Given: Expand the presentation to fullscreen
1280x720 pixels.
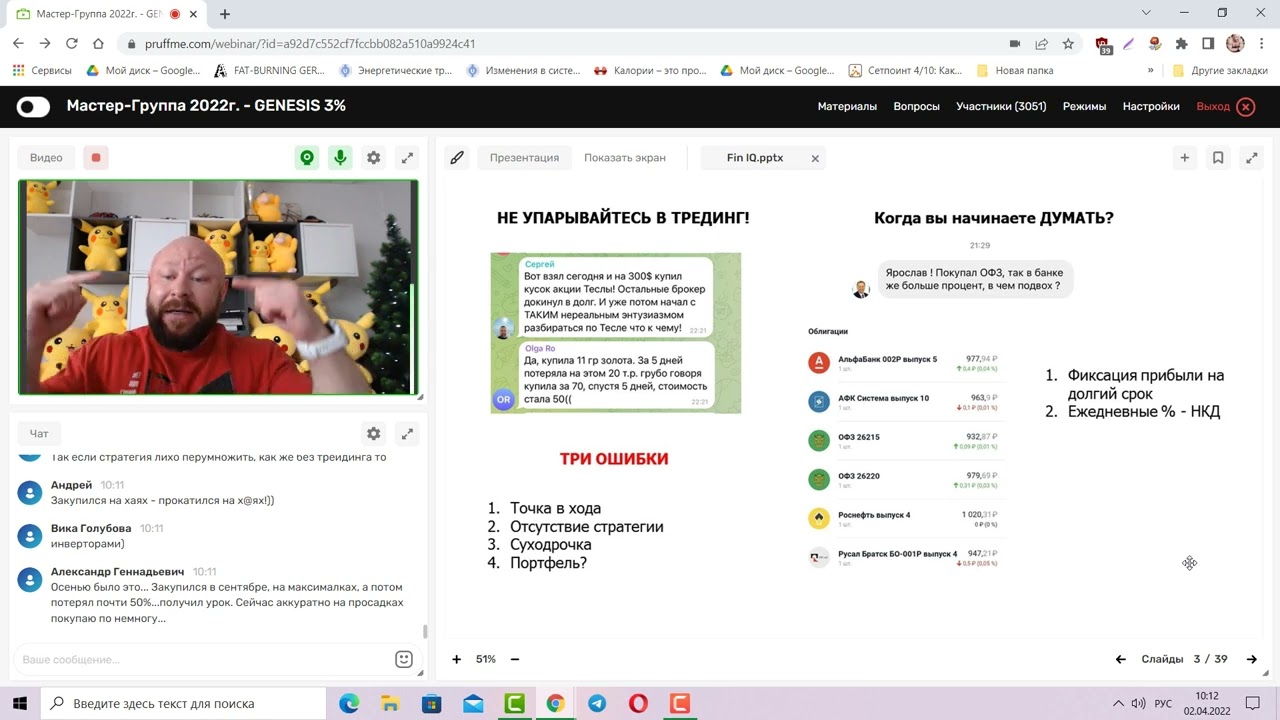Looking at the screenshot, I should click(1251, 157).
